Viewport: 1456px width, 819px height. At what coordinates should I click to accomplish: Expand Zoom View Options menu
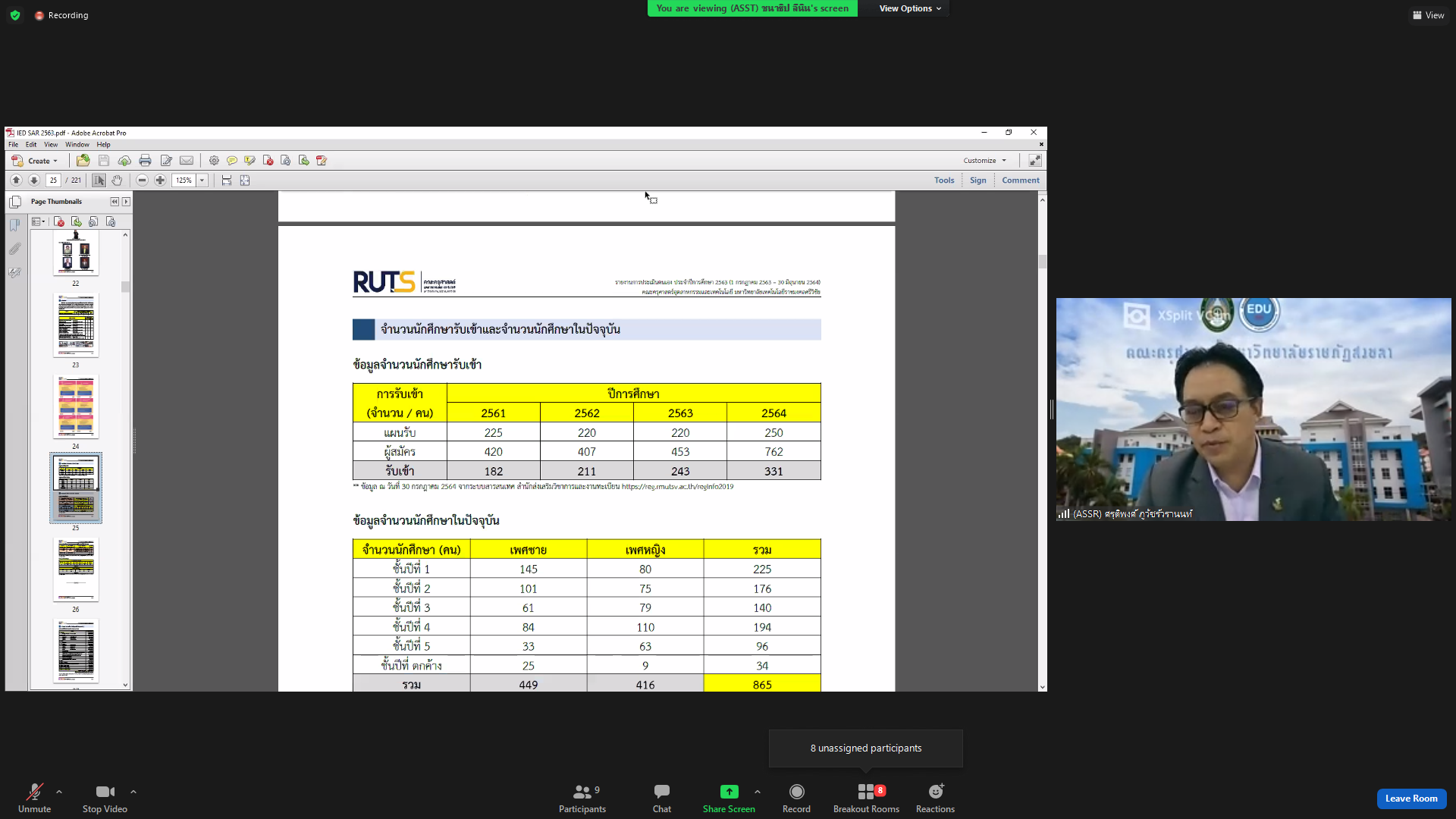click(909, 8)
